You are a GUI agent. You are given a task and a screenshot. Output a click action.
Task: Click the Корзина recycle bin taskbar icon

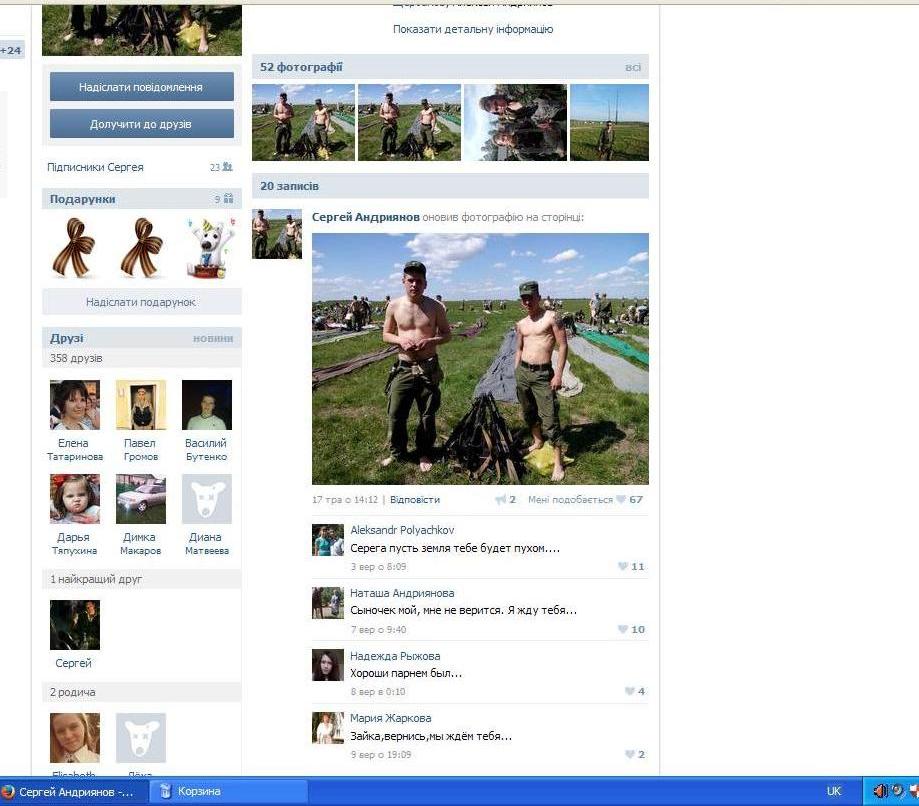click(165, 791)
